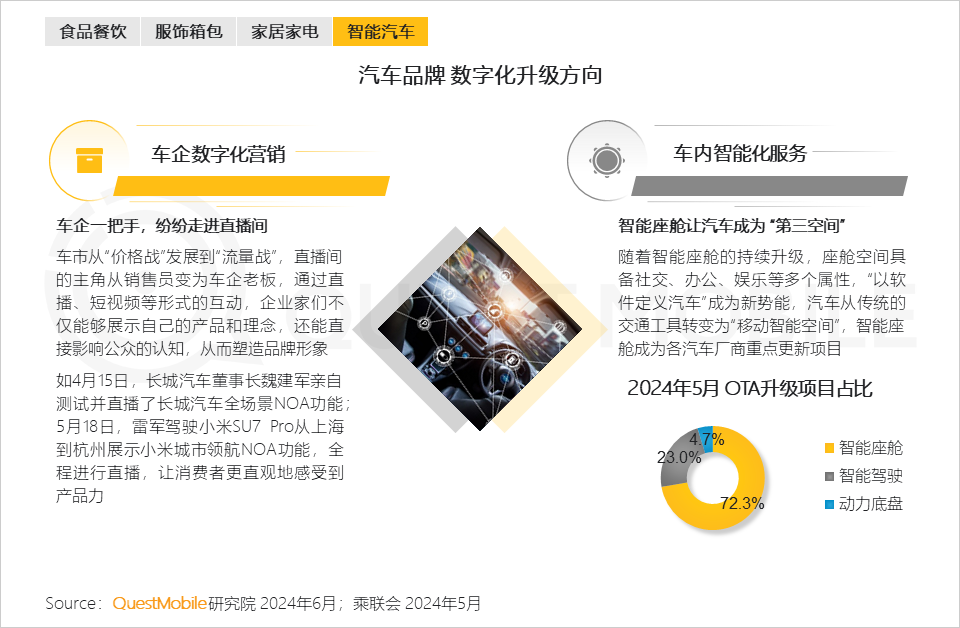
Task: Click the 智能座舱 legend label
Action: (x=871, y=448)
